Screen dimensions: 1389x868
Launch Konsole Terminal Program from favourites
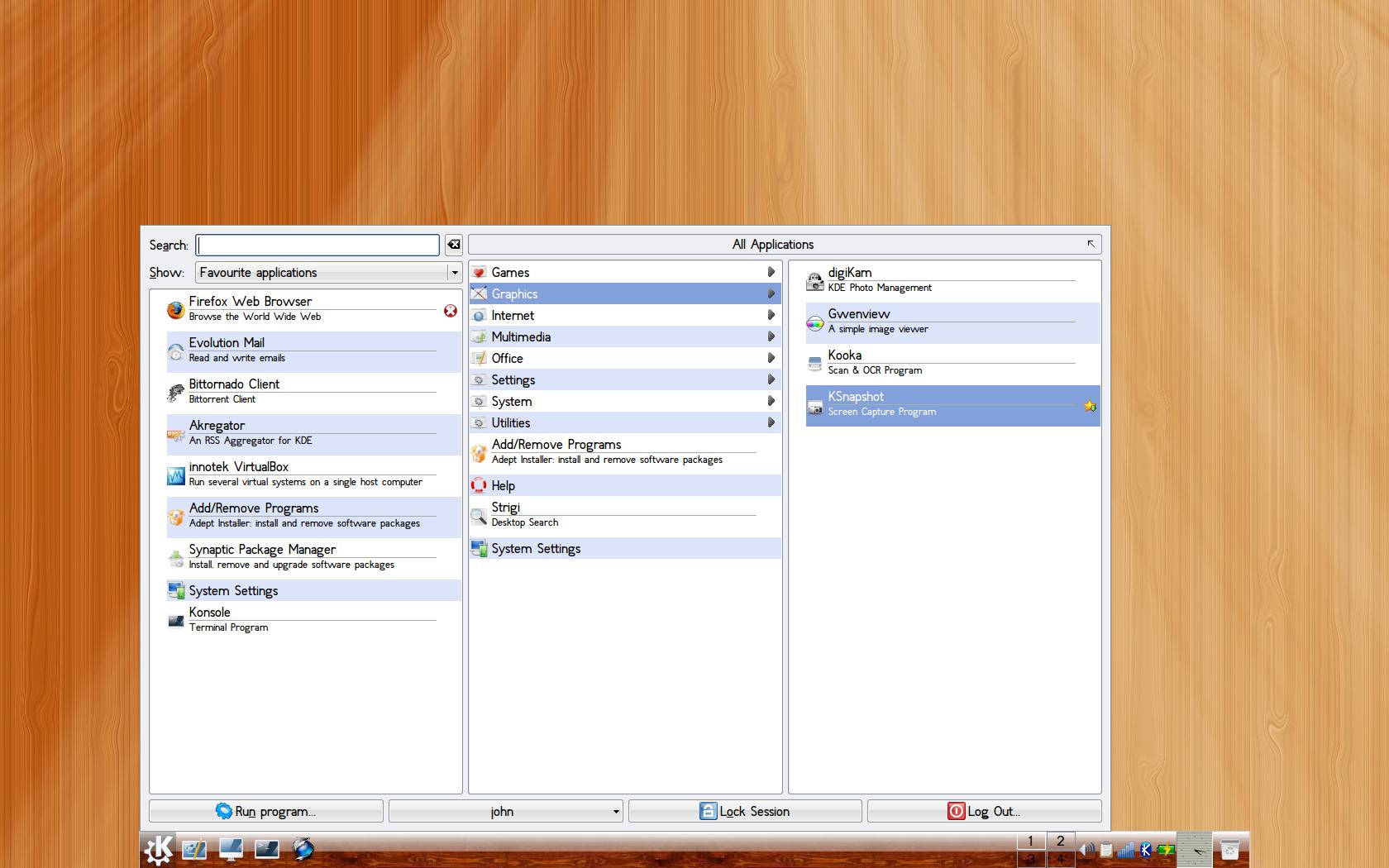point(314,621)
